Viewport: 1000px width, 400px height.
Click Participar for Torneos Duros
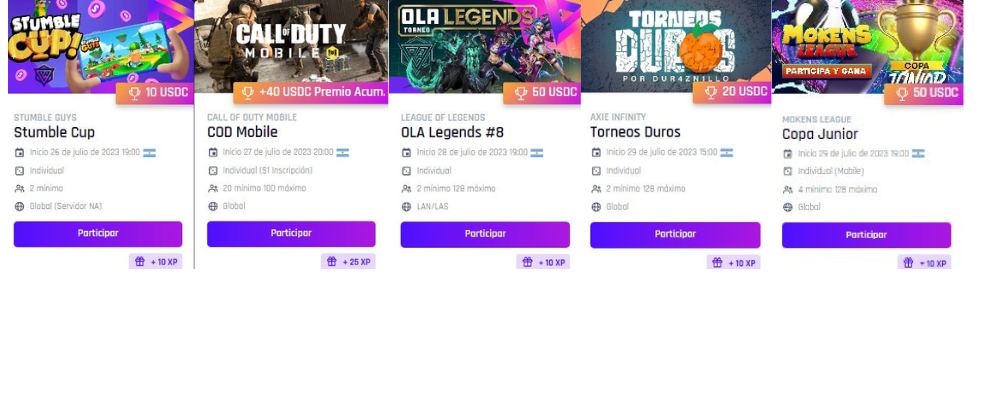675,235
